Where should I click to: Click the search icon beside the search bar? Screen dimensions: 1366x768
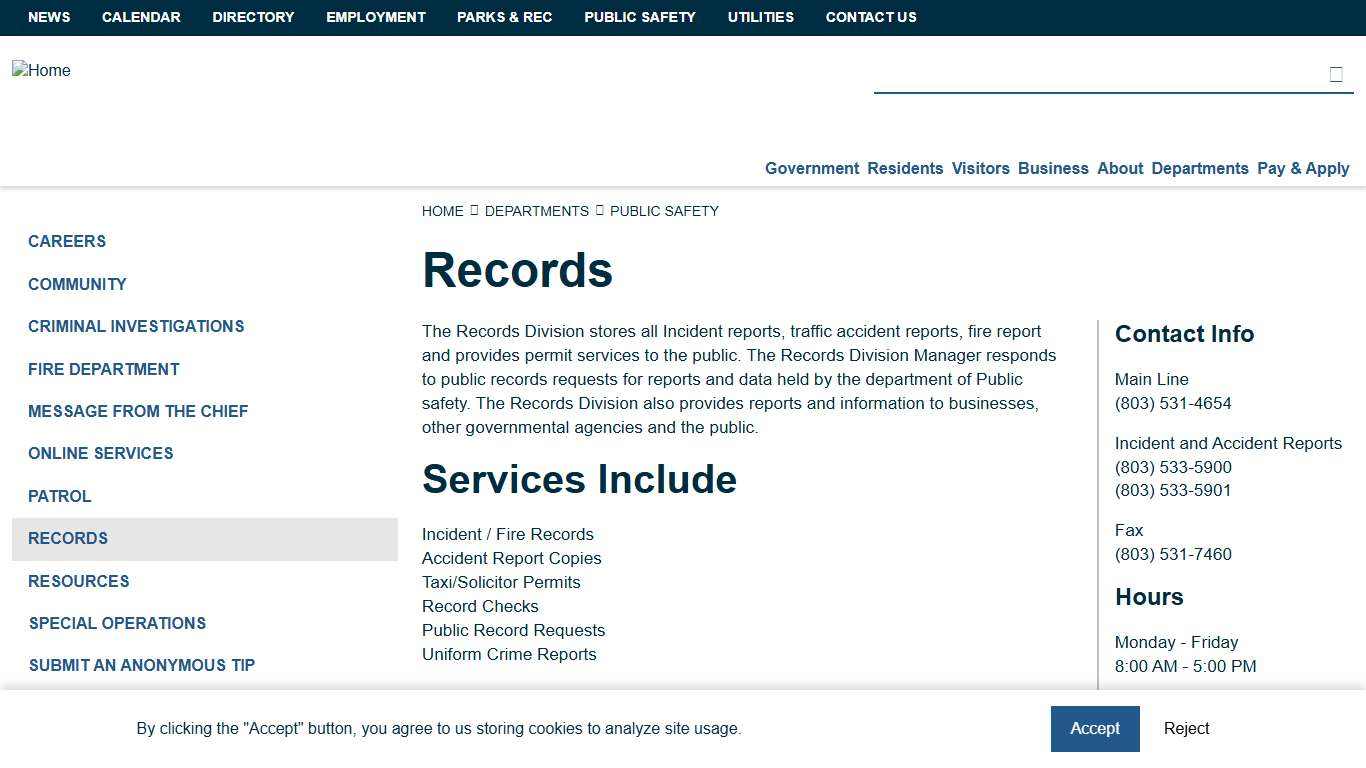(1335, 73)
